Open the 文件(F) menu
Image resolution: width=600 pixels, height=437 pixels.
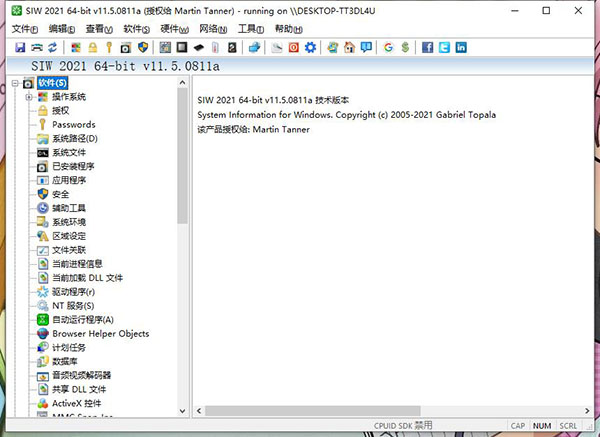click(25, 29)
